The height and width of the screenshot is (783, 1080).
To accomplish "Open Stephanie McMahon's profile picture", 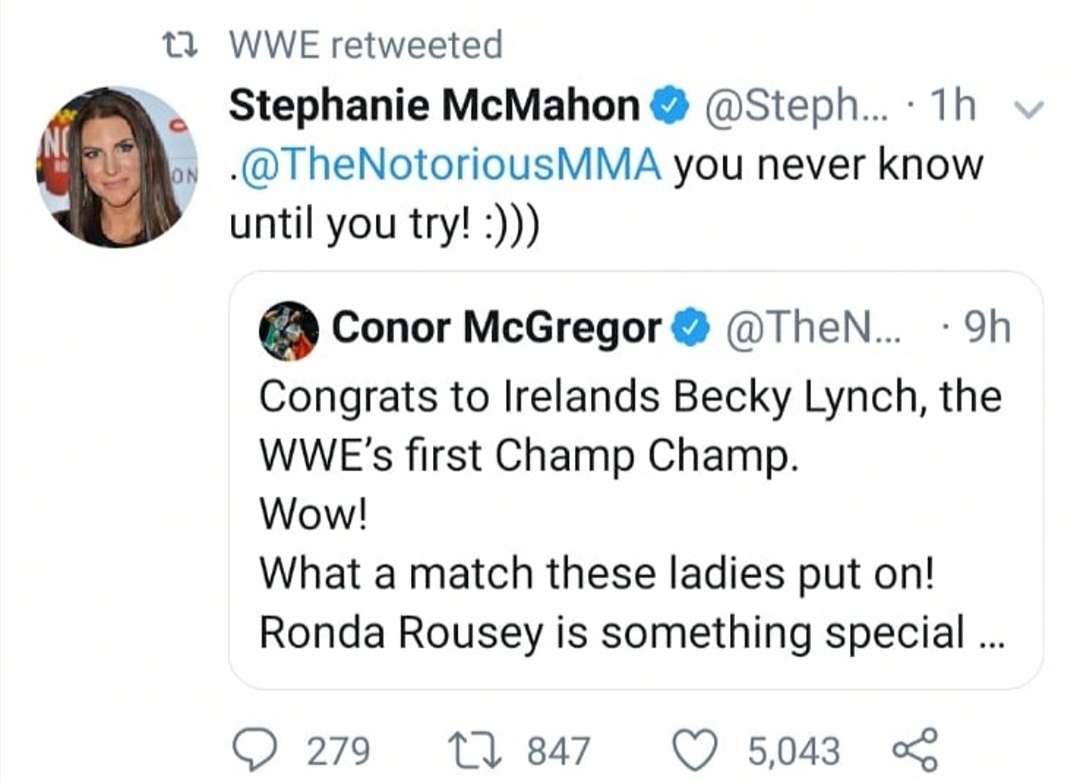I will pyautogui.click(x=118, y=167).
